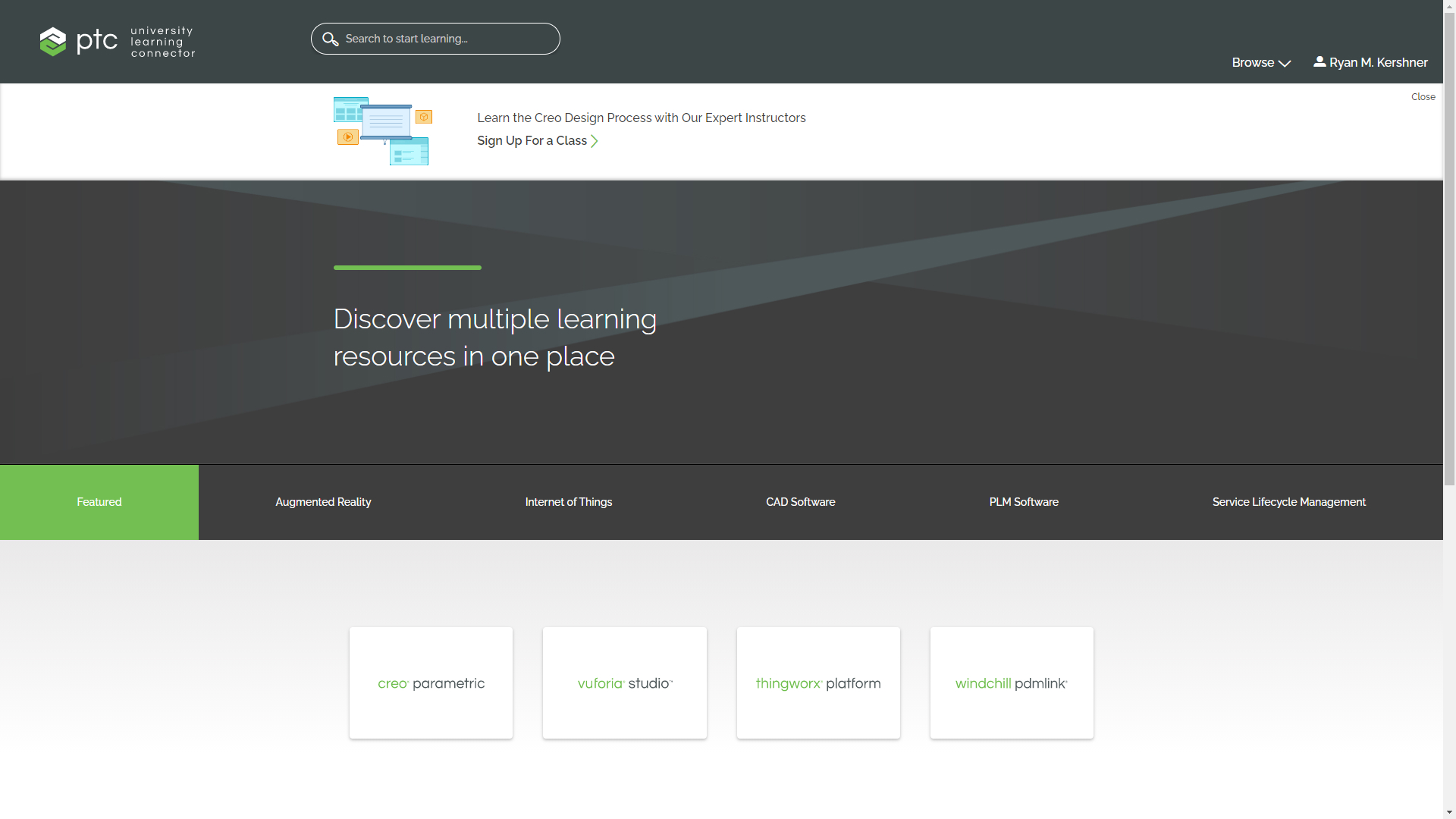The height and width of the screenshot is (819, 1456).
Task: Select the Featured tab
Action: tap(99, 502)
